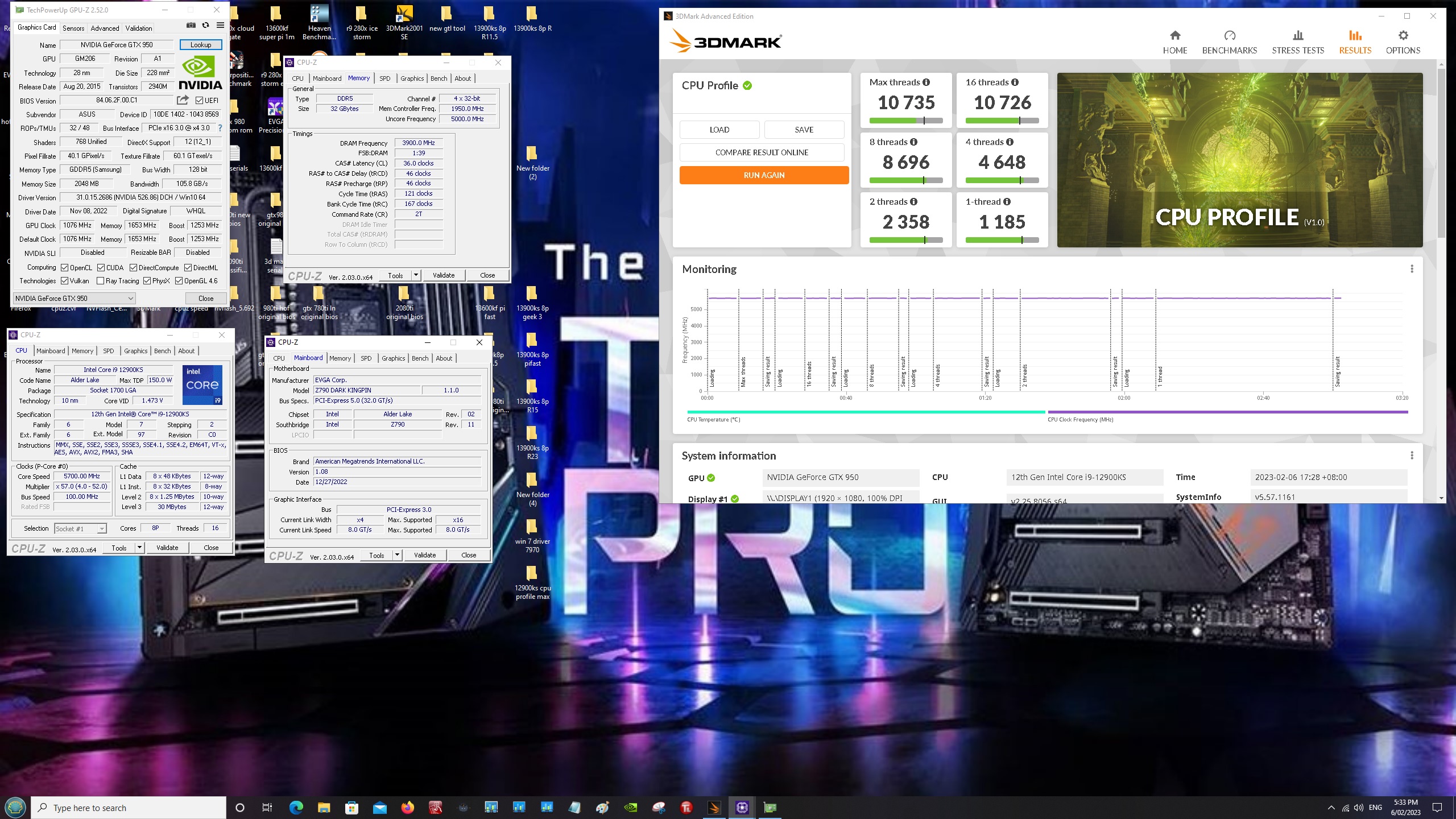Click the 1-thread info icon
This screenshot has width=1456, height=819.
click(x=1007, y=202)
